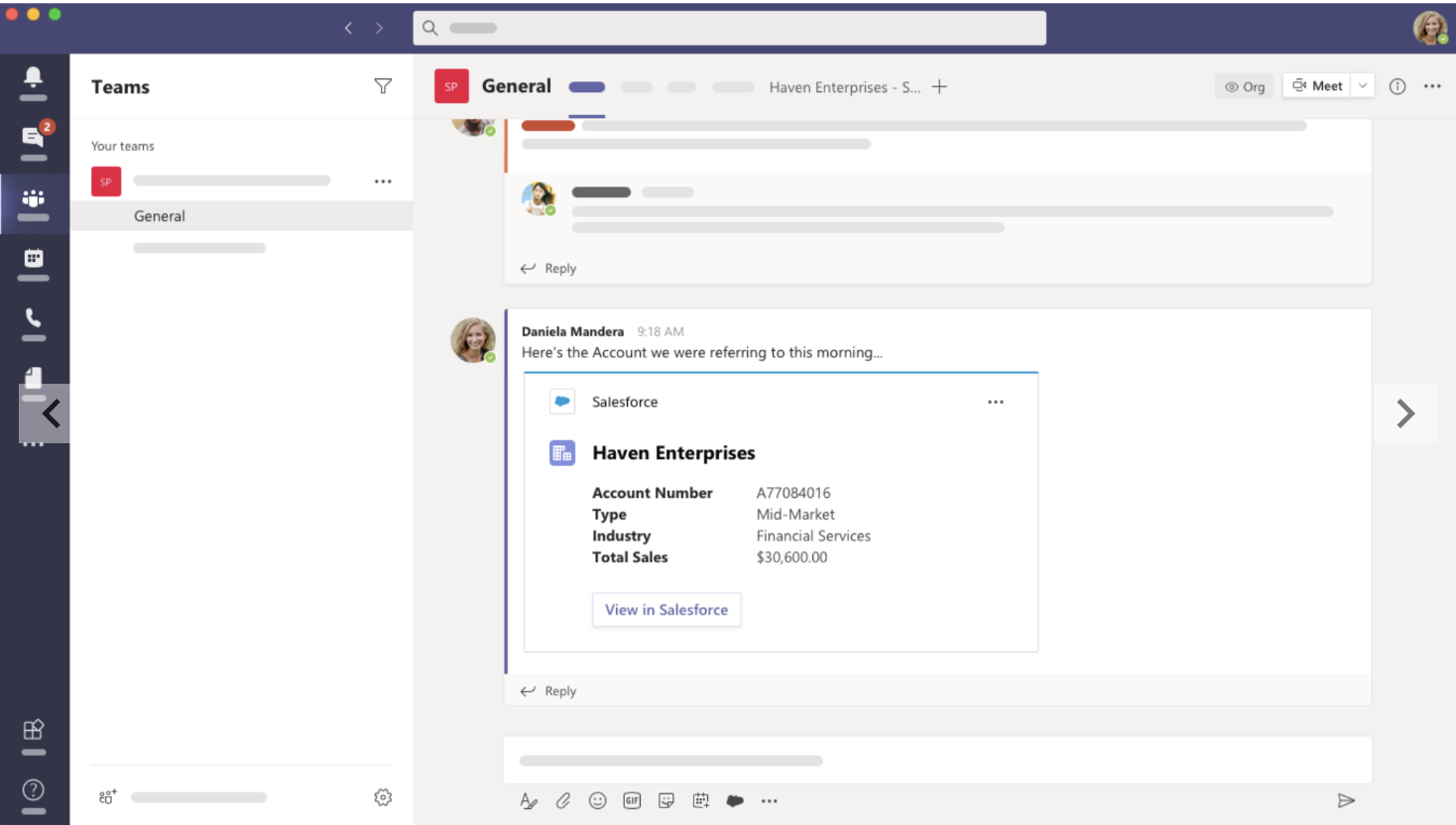Click the SP team avatar in the list
This screenshot has width=1456, height=825.
tap(106, 181)
